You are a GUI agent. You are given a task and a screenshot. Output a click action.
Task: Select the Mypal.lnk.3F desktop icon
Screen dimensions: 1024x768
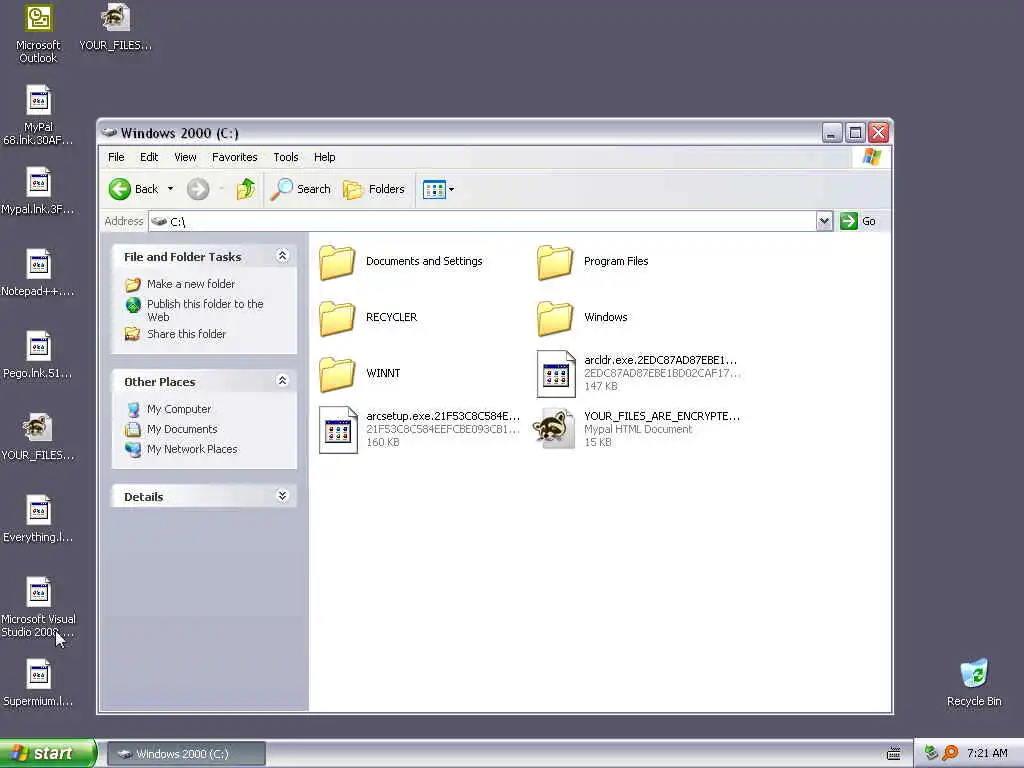(x=39, y=183)
